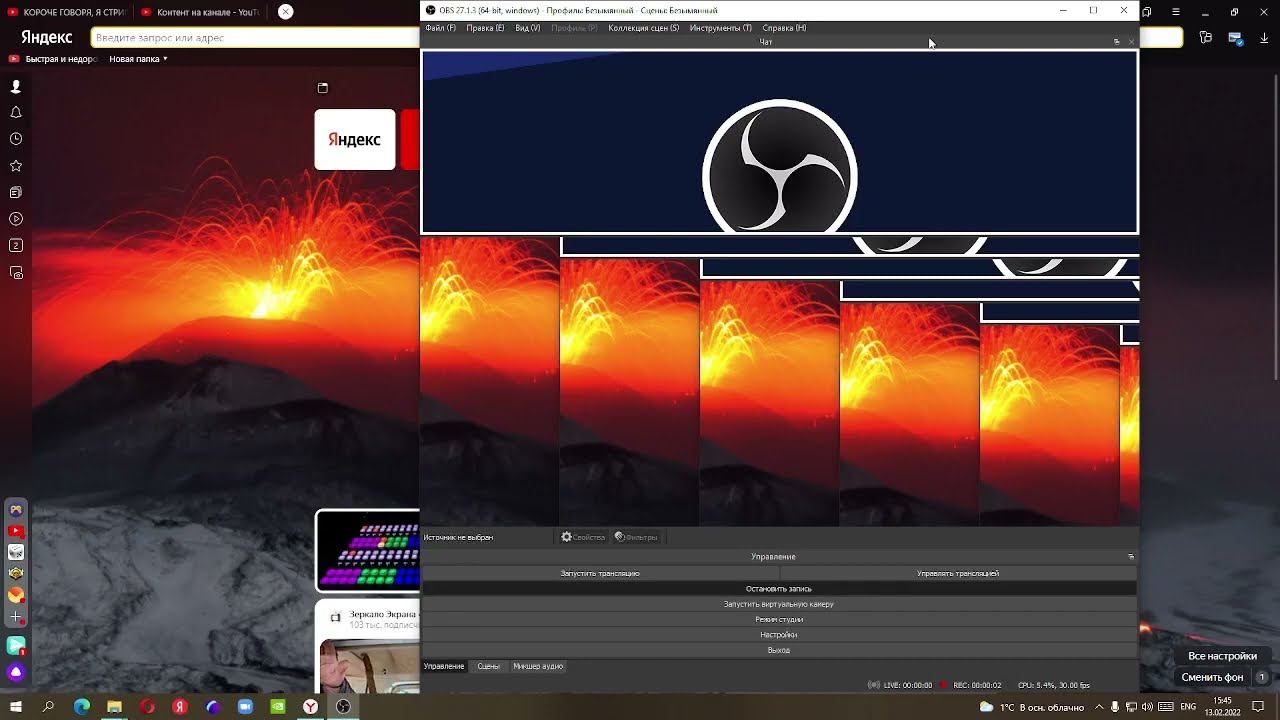Switch to OBS Studio taskbar icon
The image size is (1280, 720).
point(343,707)
